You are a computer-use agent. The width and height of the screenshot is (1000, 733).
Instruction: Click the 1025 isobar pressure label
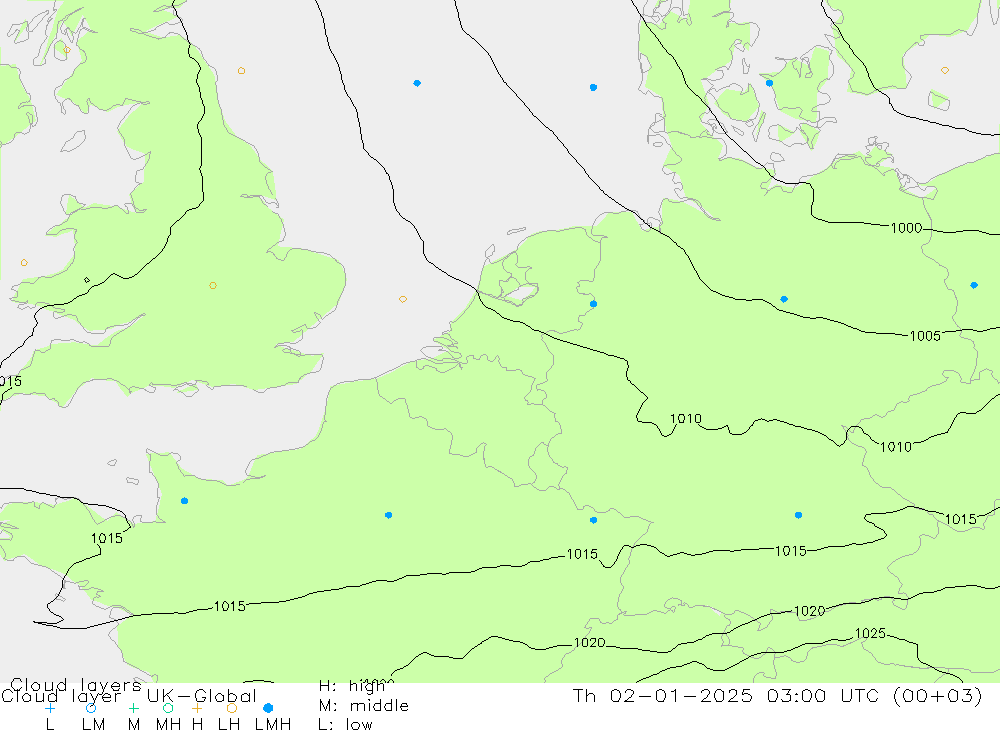tap(871, 633)
